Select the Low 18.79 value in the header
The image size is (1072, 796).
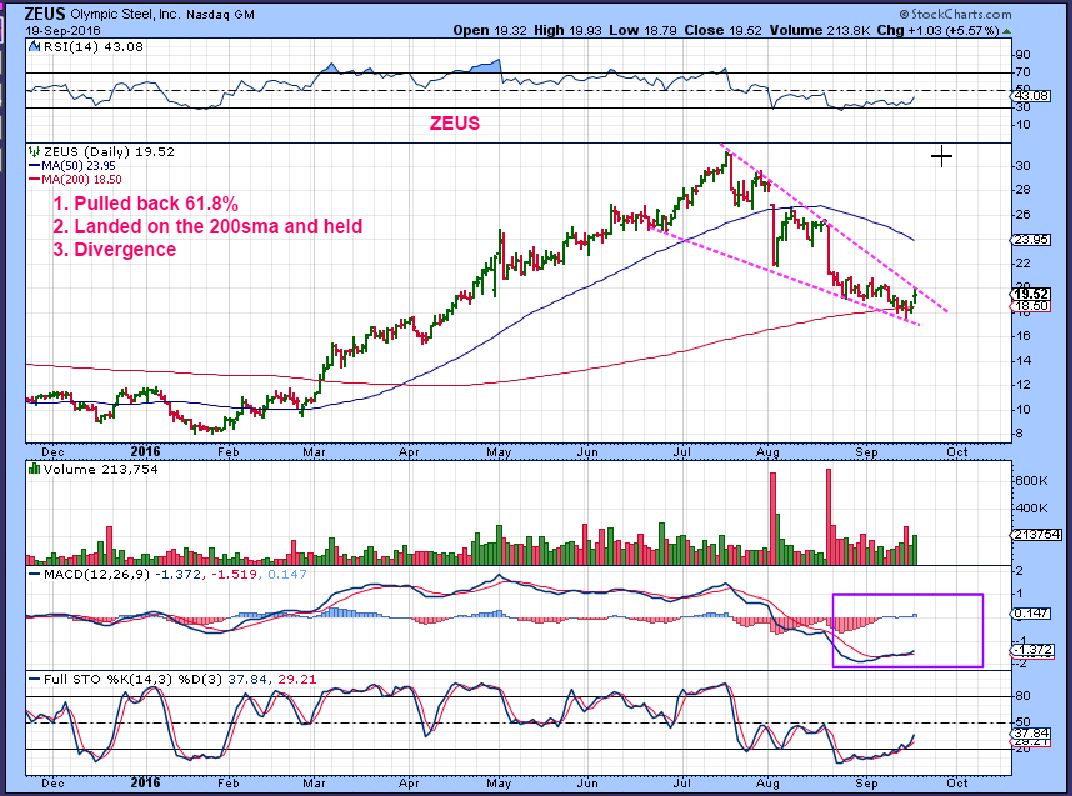pyautogui.click(x=641, y=30)
